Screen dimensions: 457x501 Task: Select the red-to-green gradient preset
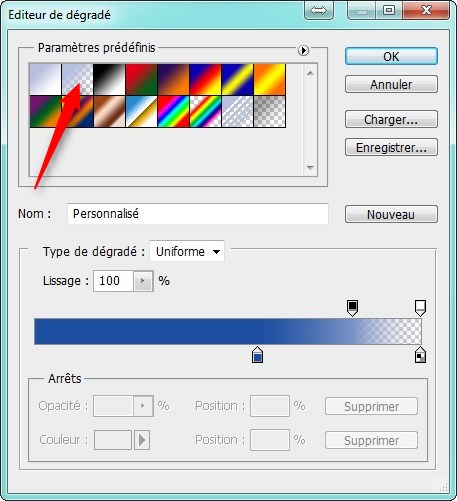click(x=141, y=79)
